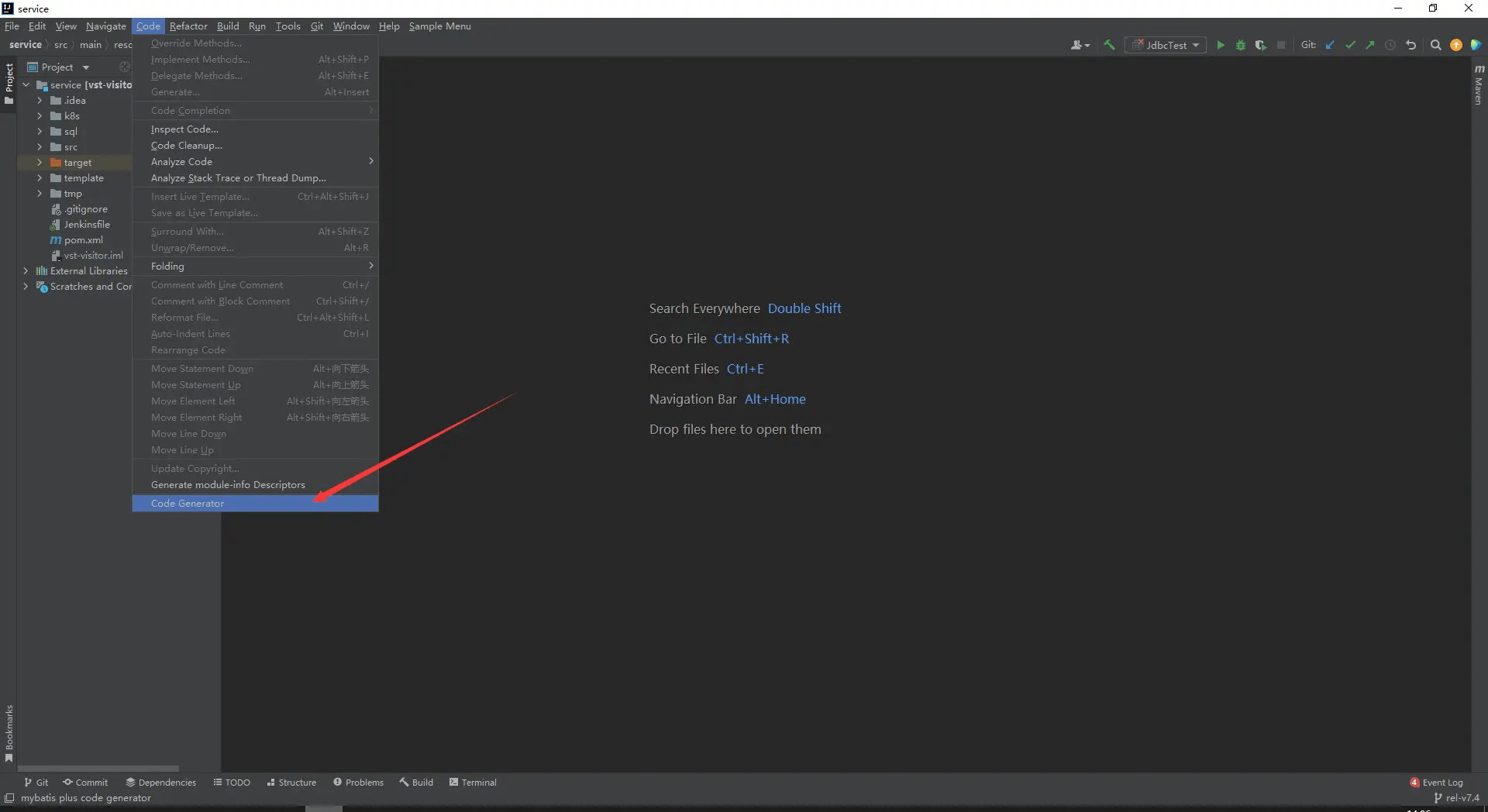Image resolution: width=1488 pixels, height=812 pixels.
Task: Open the Refactor menu
Action: [188, 26]
